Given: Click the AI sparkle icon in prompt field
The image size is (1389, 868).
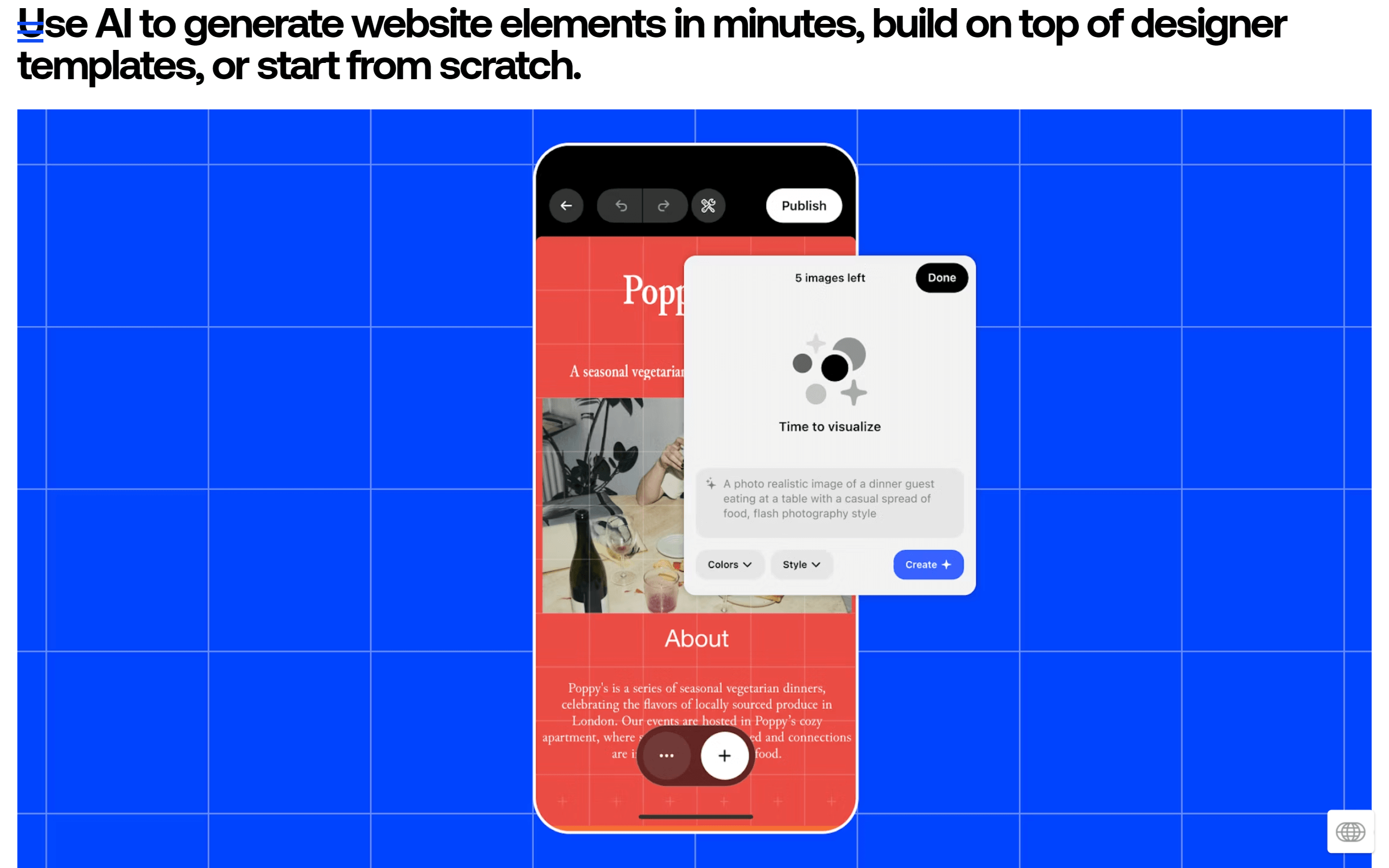Looking at the screenshot, I should coord(712,485).
